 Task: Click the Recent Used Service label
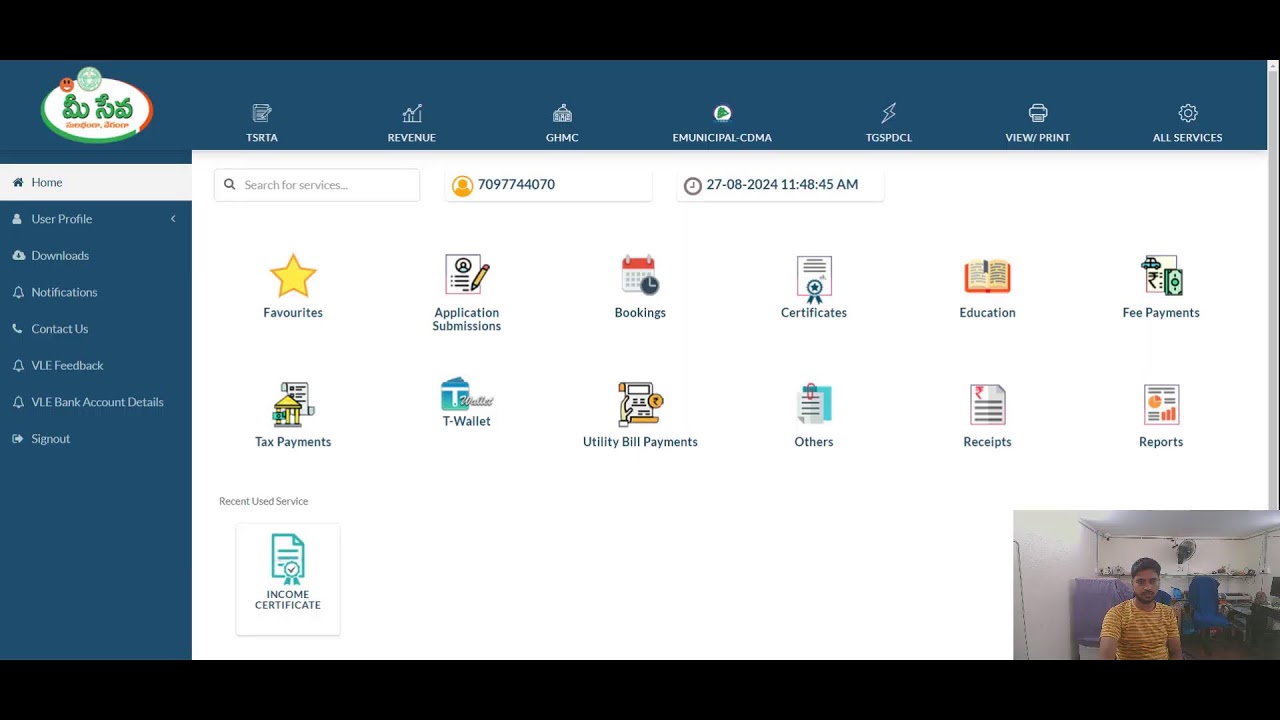point(264,501)
